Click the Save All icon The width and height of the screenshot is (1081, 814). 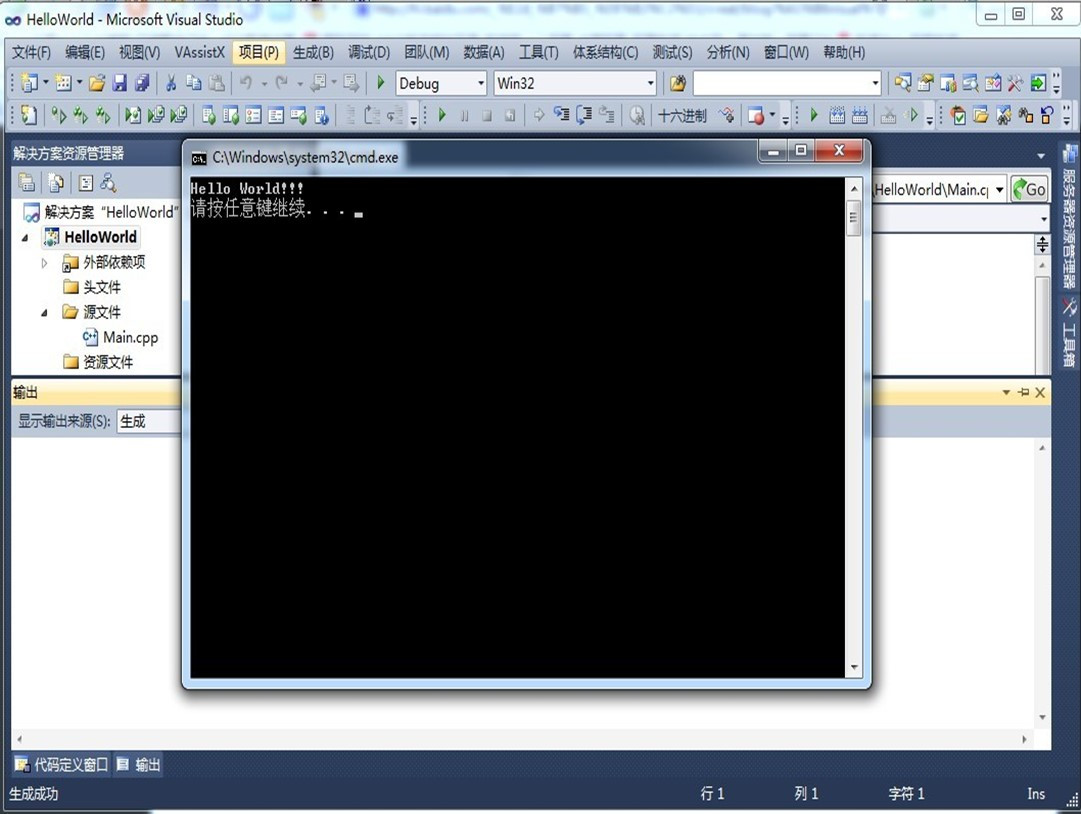pyautogui.click(x=142, y=83)
